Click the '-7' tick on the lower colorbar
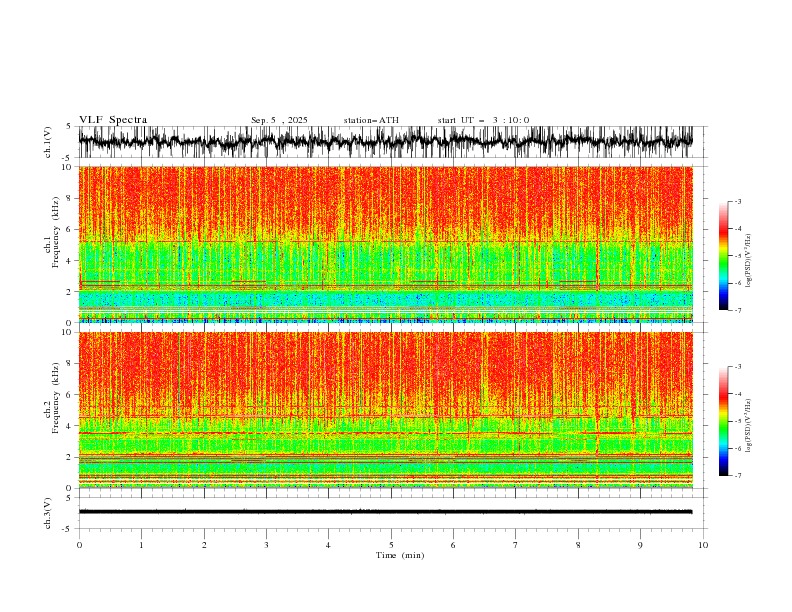 pos(737,476)
